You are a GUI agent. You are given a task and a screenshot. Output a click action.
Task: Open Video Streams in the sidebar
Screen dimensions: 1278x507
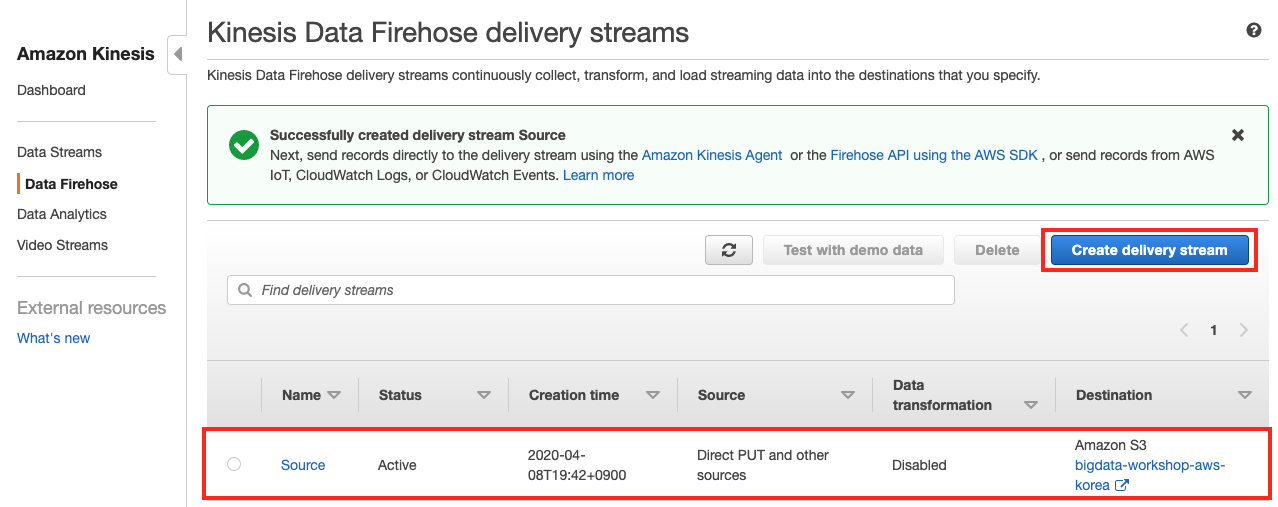coord(62,245)
